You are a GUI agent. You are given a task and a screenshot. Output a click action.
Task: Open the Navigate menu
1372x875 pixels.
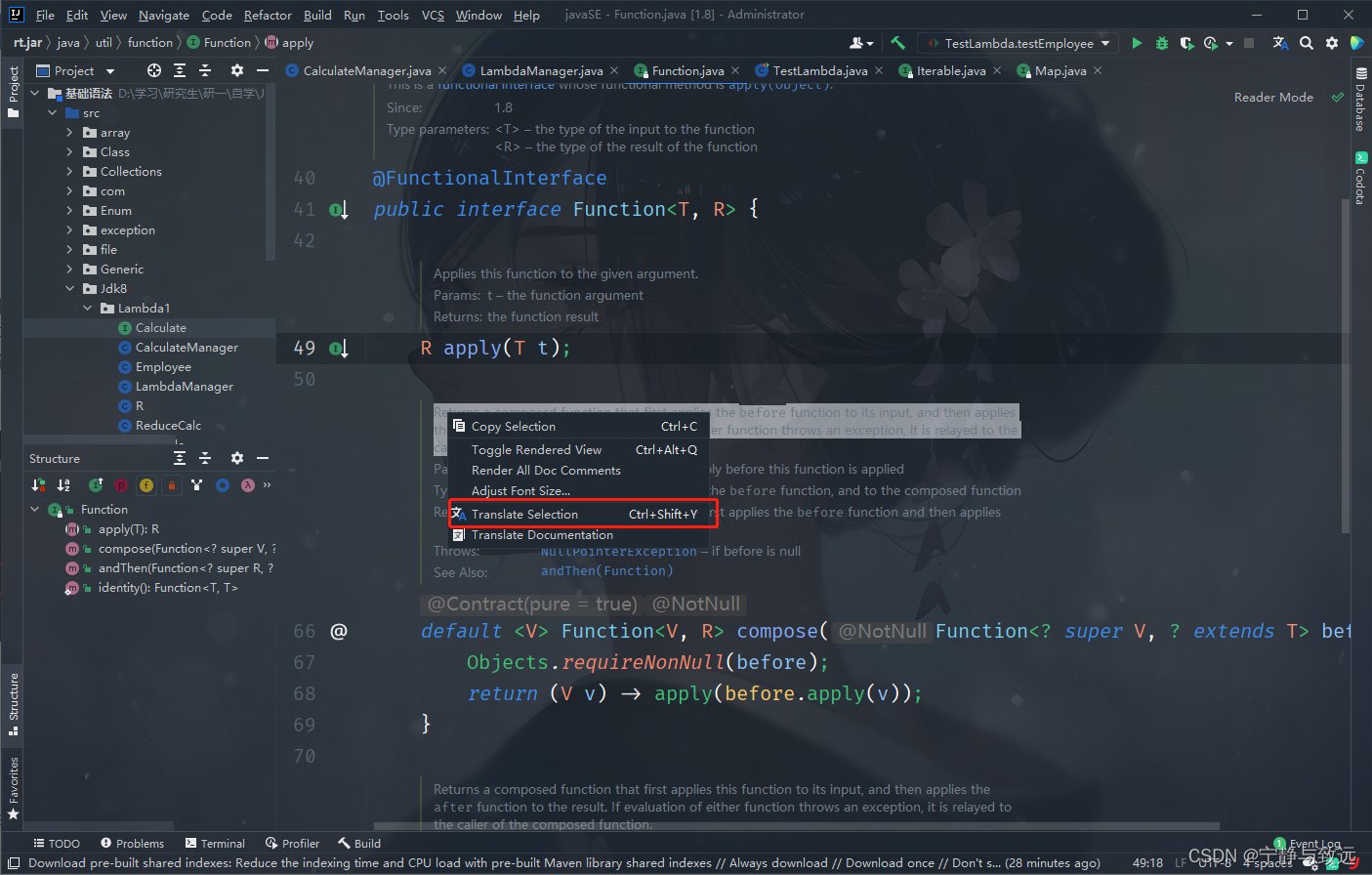[164, 15]
